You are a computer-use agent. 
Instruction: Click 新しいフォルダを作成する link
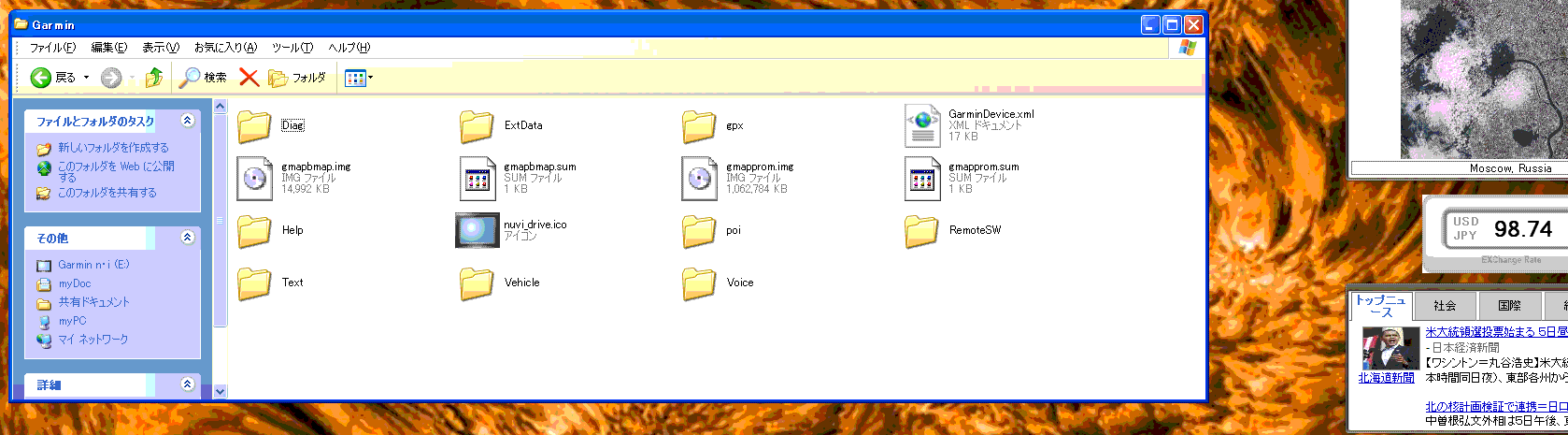tap(113, 148)
